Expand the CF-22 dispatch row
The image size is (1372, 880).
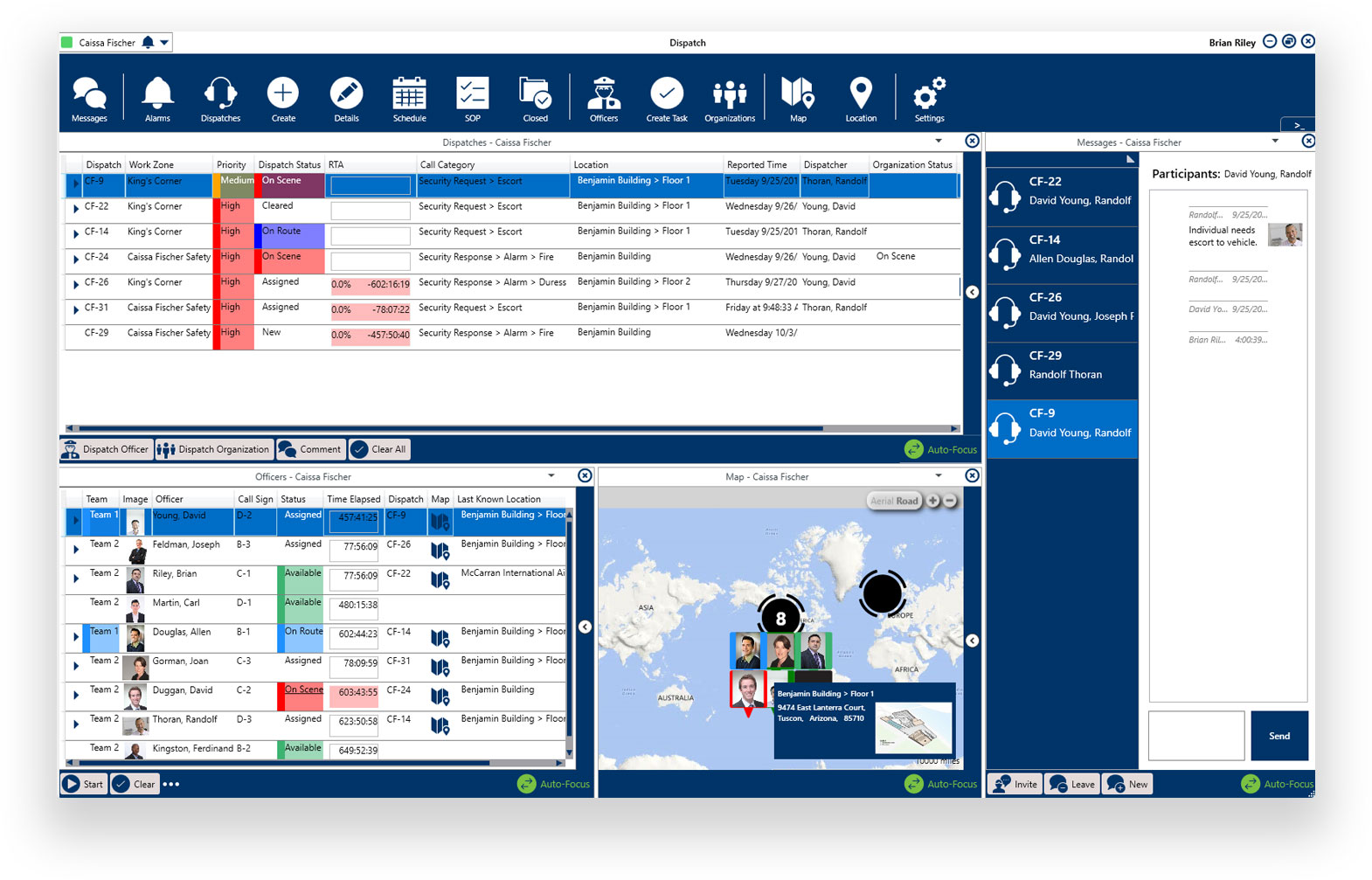pyautogui.click(x=76, y=208)
